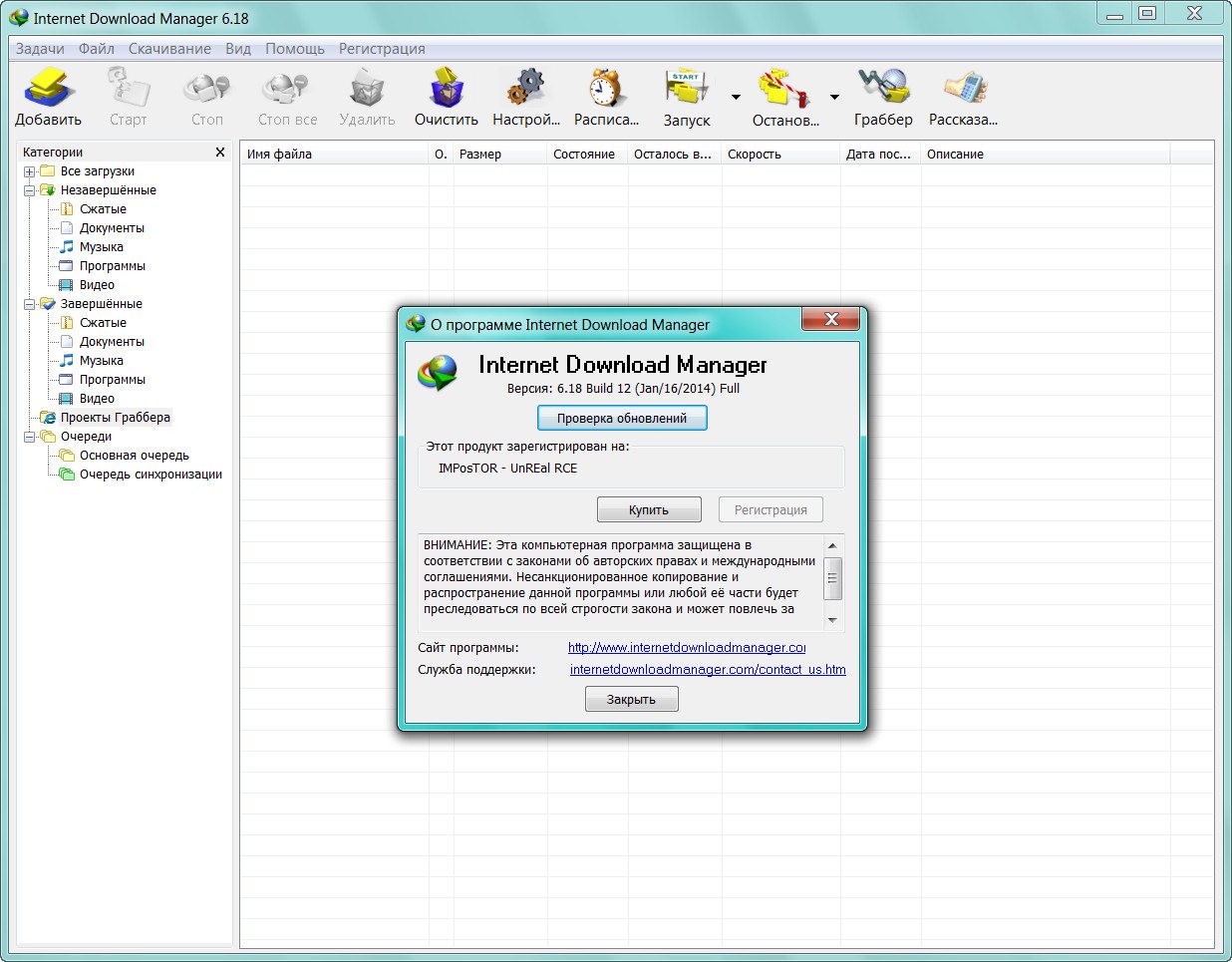Select Программы under Завершённые
Viewport: 1232px width, 962px height.
(x=113, y=380)
